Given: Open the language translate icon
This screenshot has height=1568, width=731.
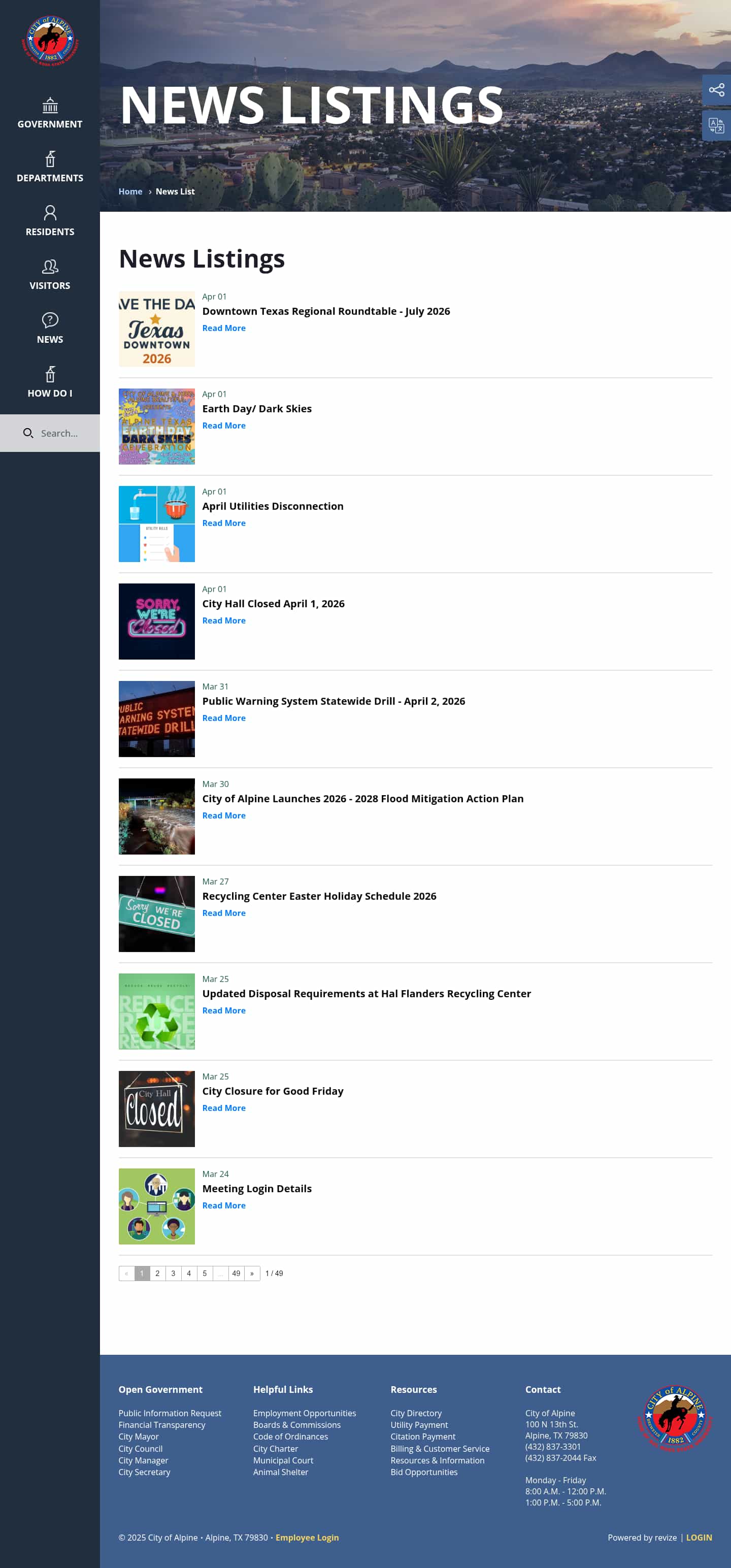Looking at the screenshot, I should 716,126.
